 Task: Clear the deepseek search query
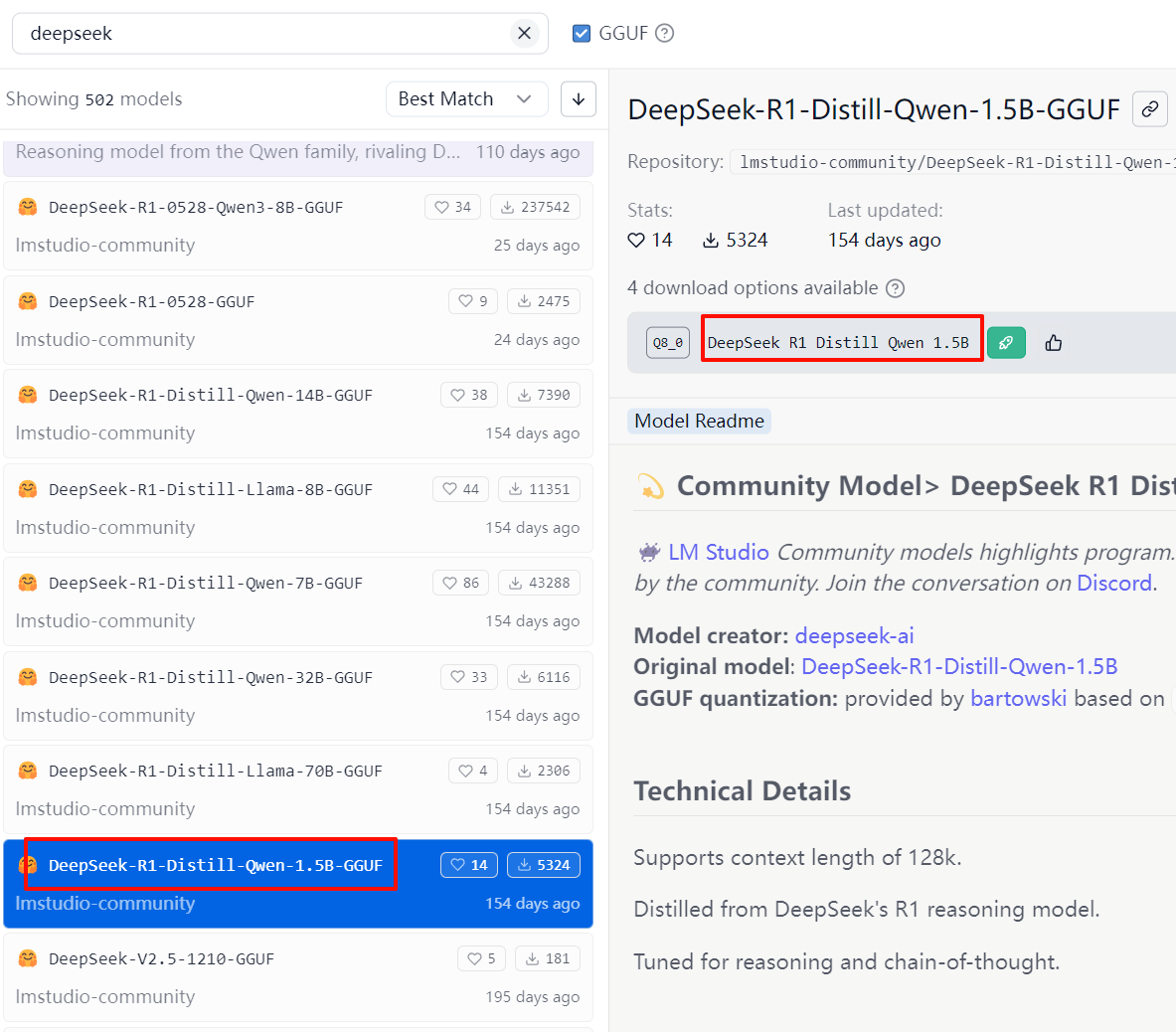click(524, 33)
